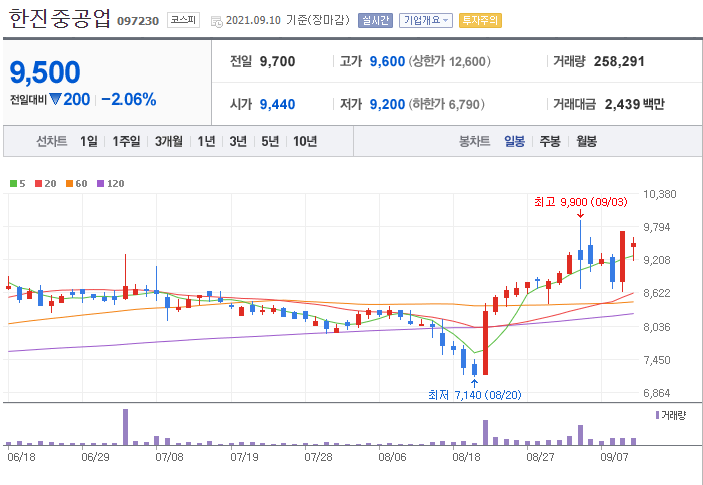Click the stock code 097230
Viewport: 703px width, 485px height.
point(138,21)
